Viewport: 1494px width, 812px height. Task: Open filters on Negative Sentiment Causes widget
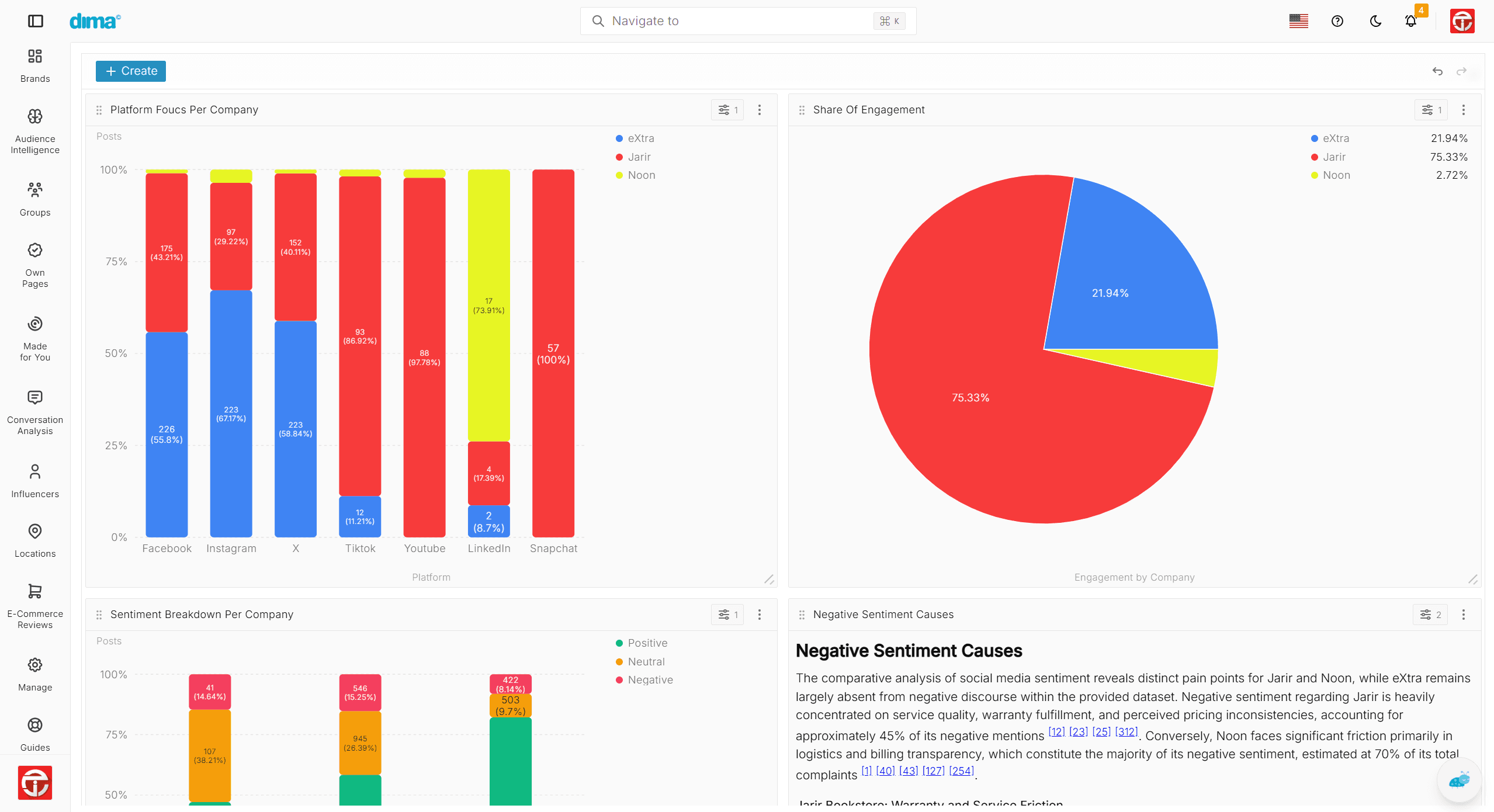(x=1430, y=615)
